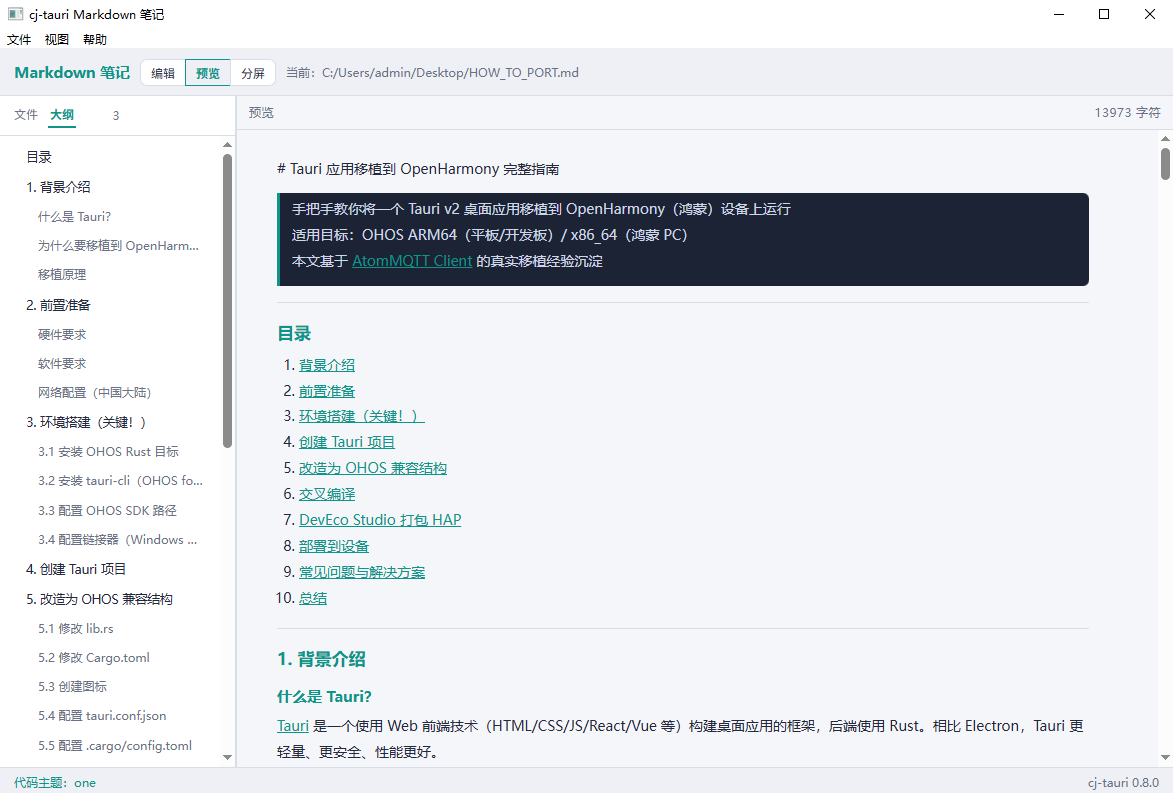The image size is (1173, 793).
Task: Select outline item 5.3 创建图标
Action: pyautogui.click(x=73, y=687)
